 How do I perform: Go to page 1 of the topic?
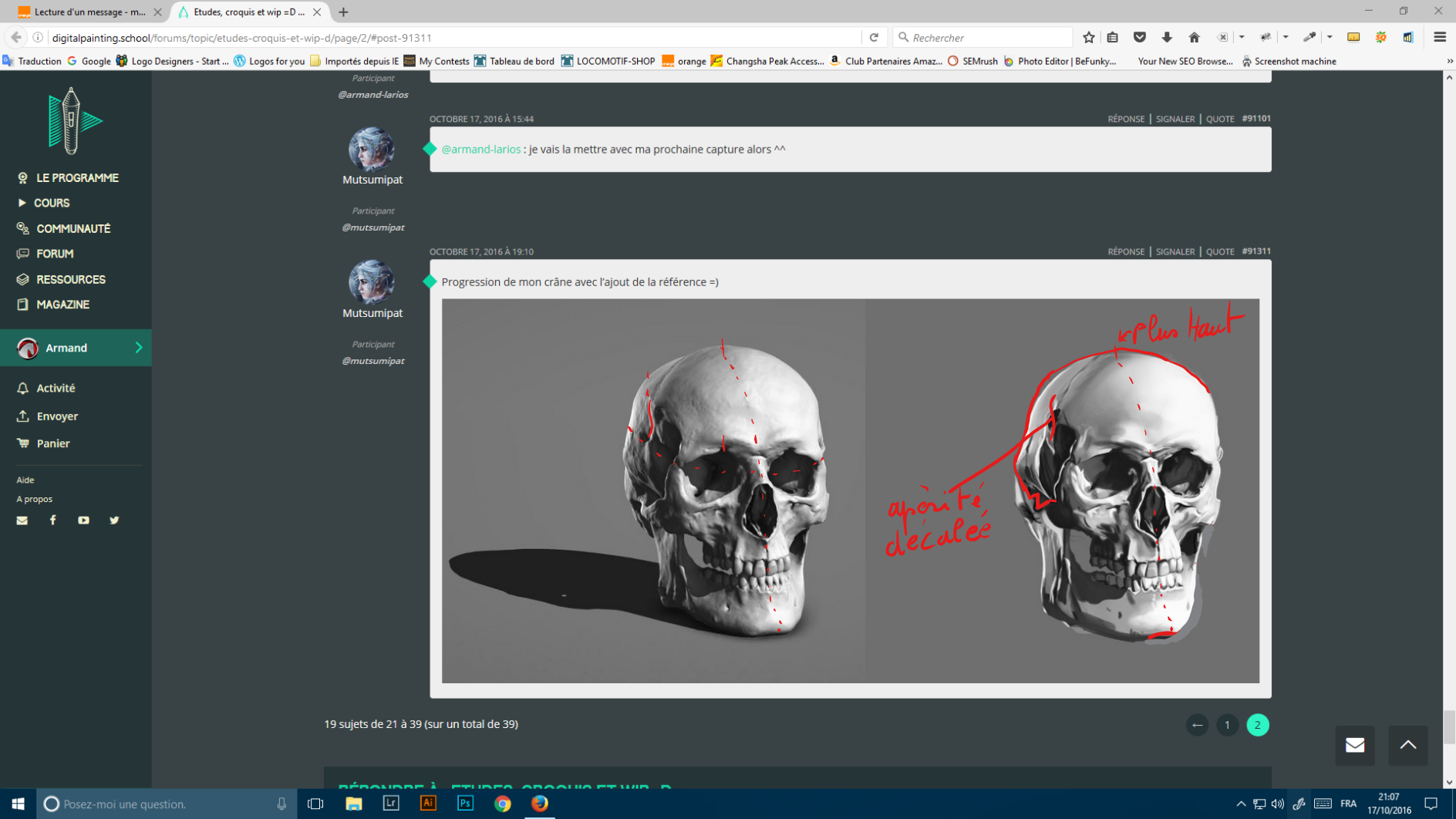point(1227,725)
